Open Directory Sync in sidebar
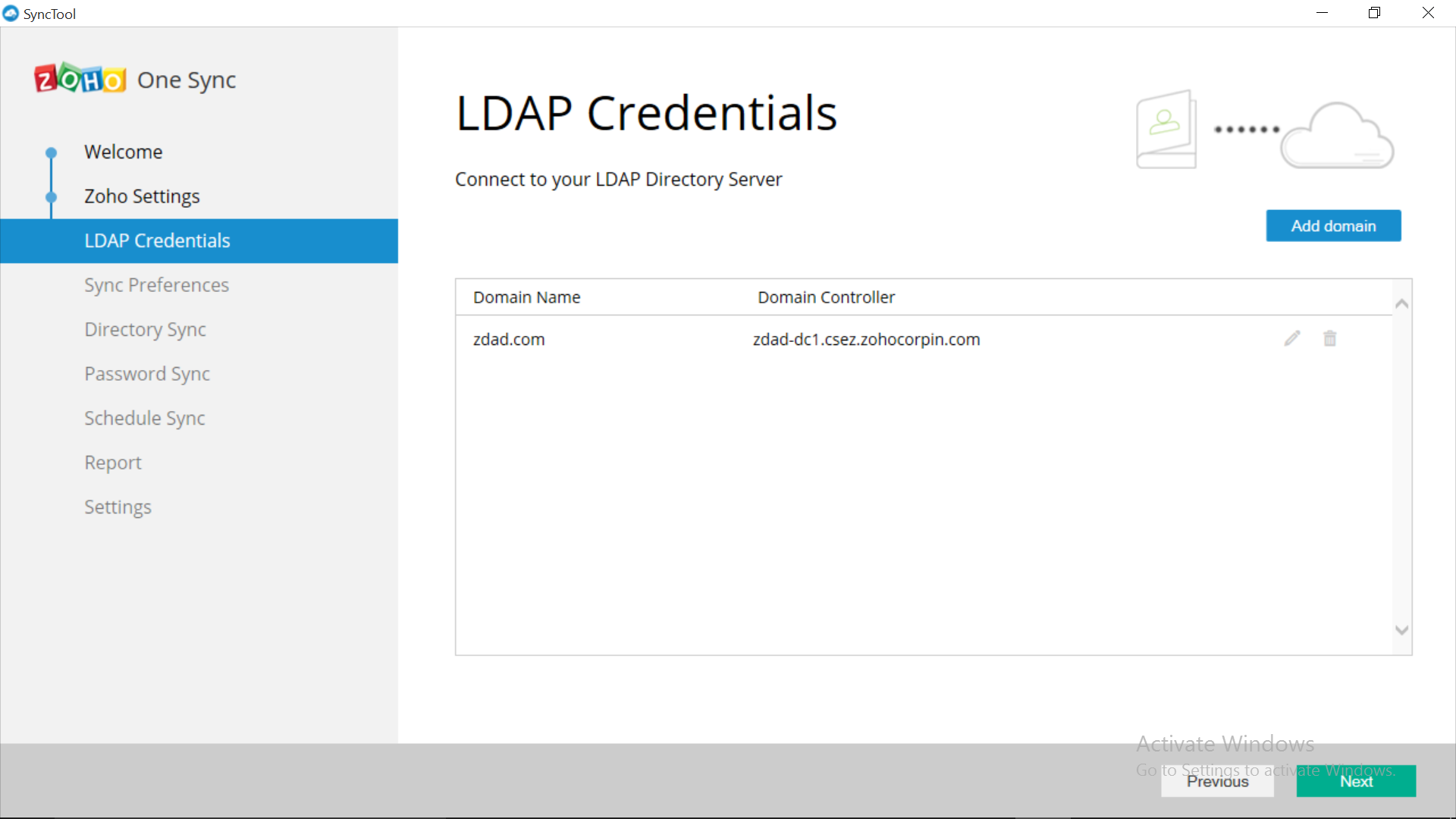 click(145, 330)
